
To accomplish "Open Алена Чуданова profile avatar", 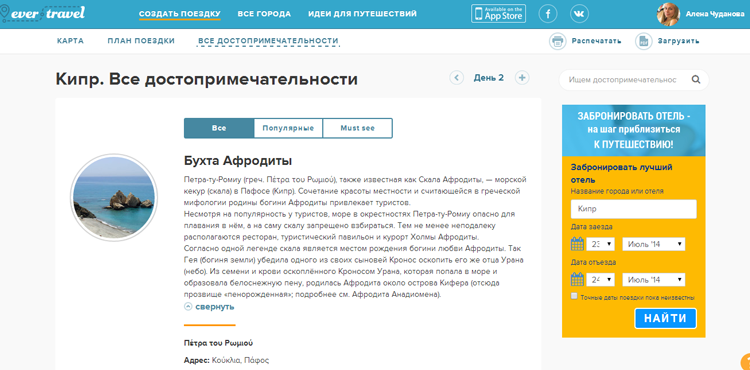I will (x=668, y=14).
